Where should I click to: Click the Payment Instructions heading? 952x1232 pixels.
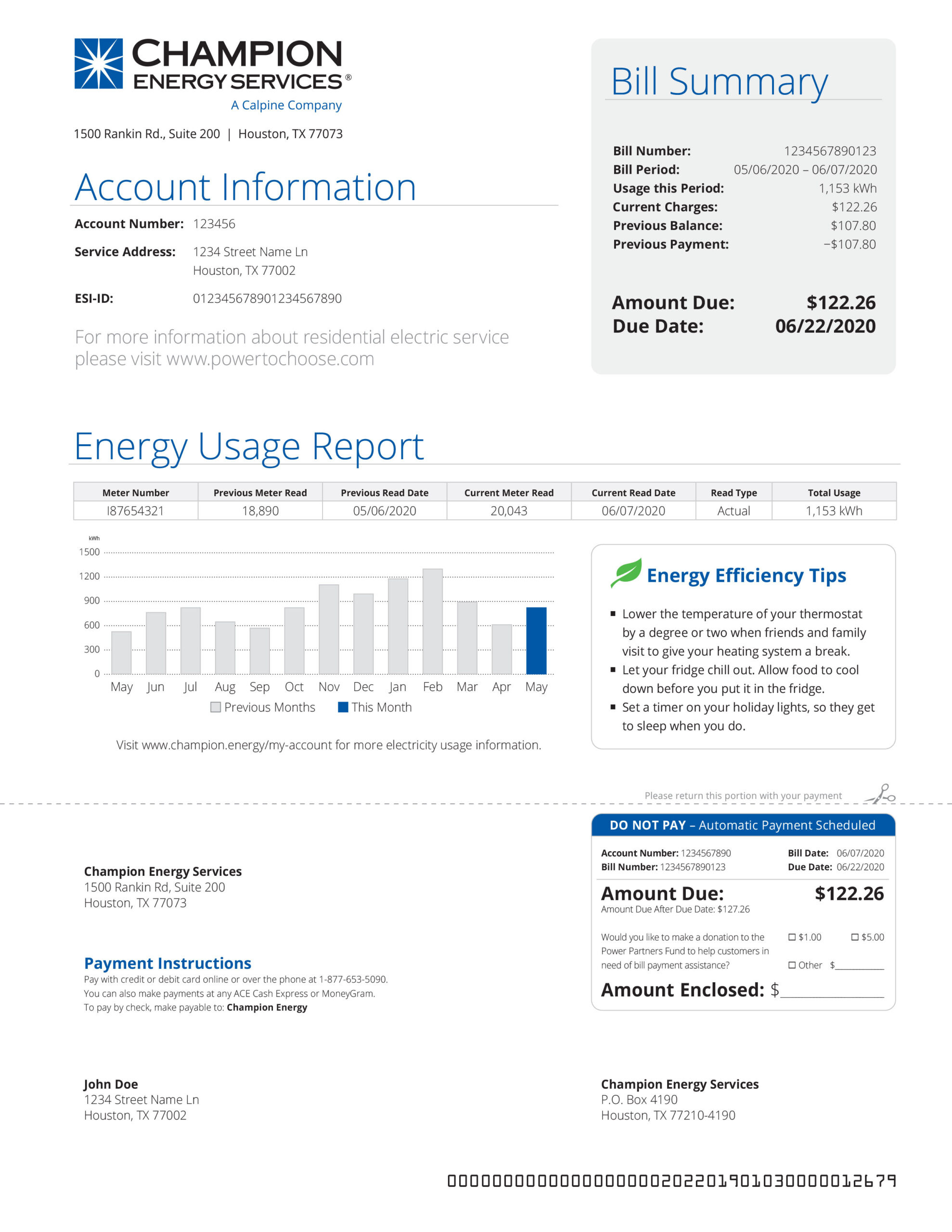(x=167, y=963)
